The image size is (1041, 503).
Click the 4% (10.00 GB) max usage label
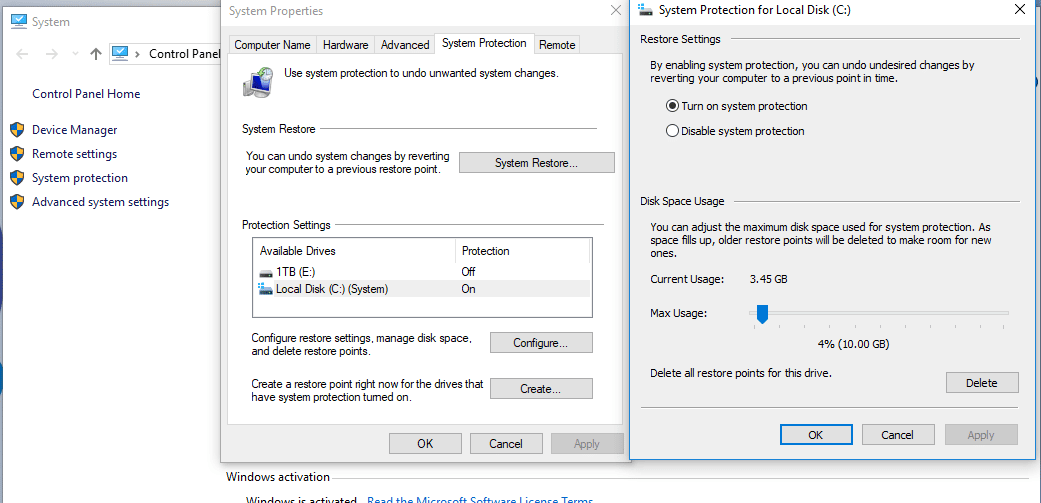(853, 344)
